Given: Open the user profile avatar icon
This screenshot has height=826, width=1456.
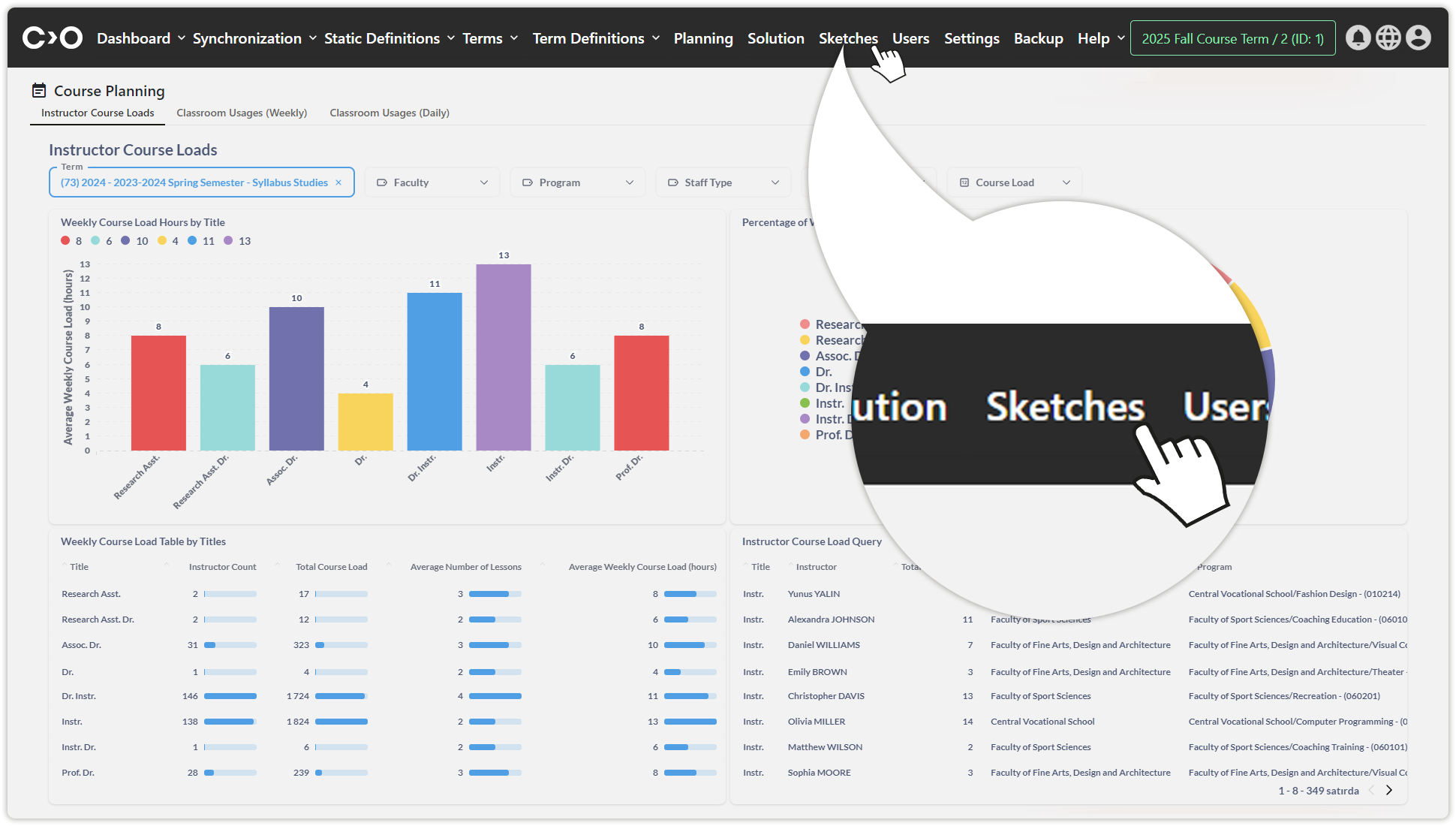Looking at the screenshot, I should click(1418, 38).
